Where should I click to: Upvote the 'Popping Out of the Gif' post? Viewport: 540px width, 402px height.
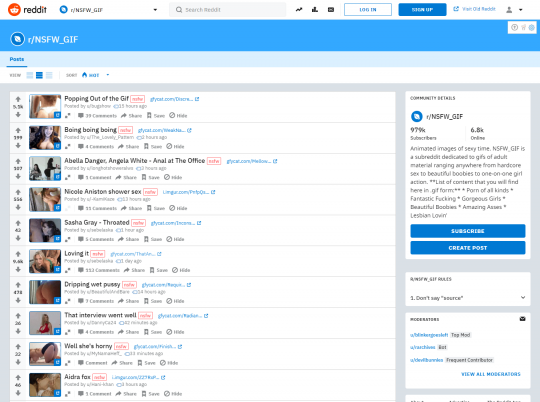(18, 100)
